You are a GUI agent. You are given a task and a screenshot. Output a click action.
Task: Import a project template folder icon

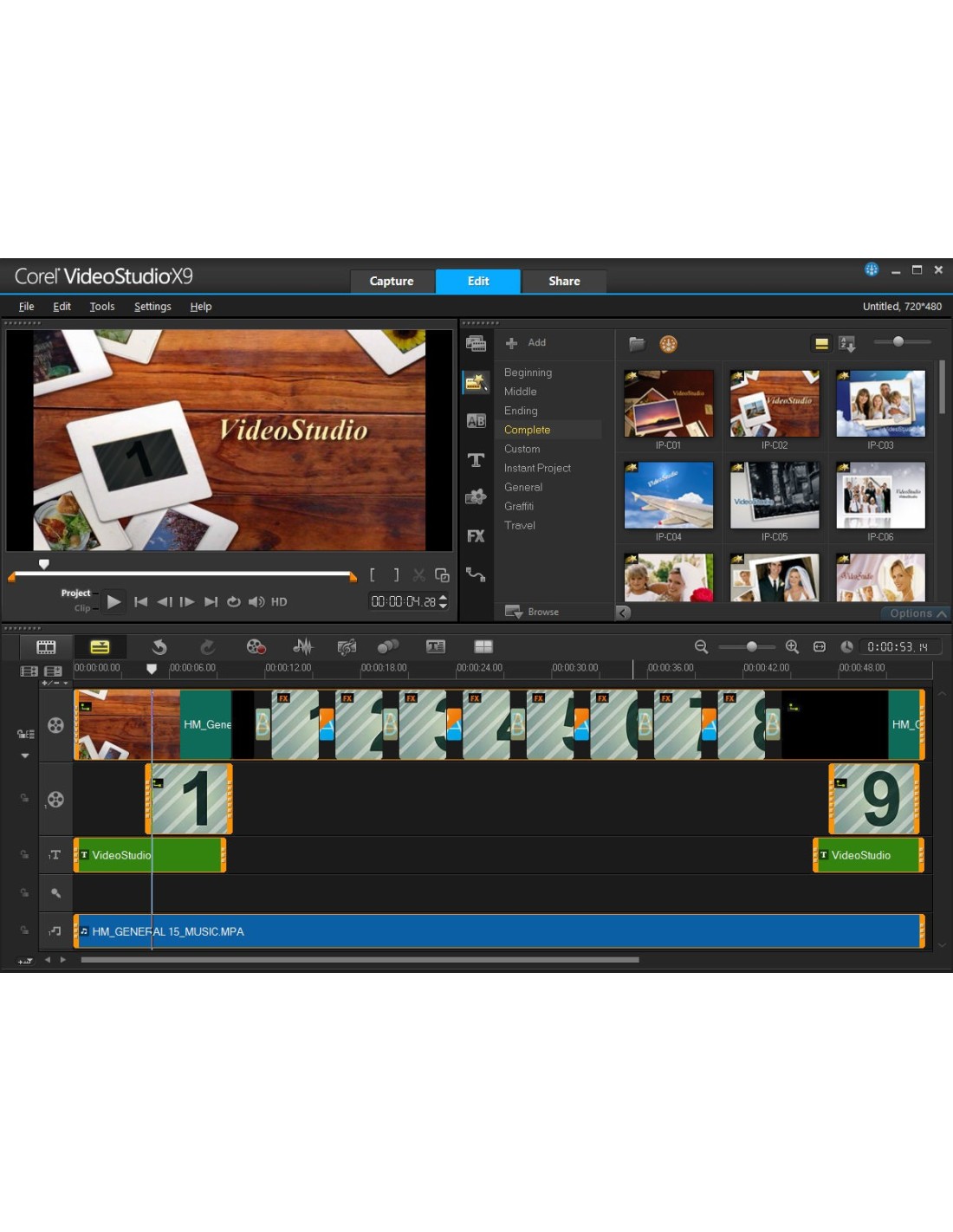pos(637,344)
